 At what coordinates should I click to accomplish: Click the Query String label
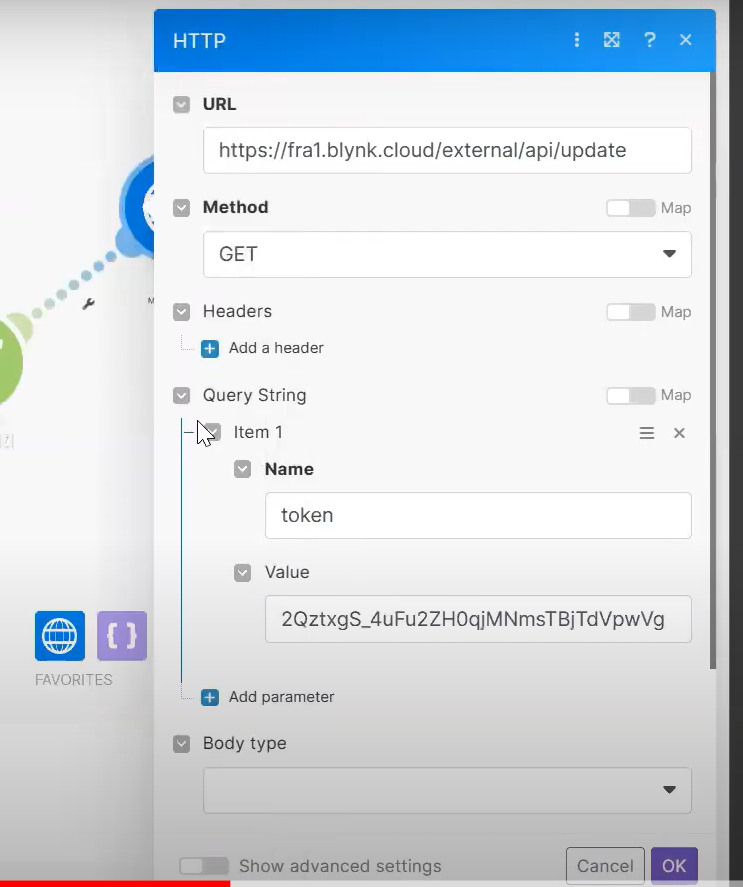click(x=255, y=395)
